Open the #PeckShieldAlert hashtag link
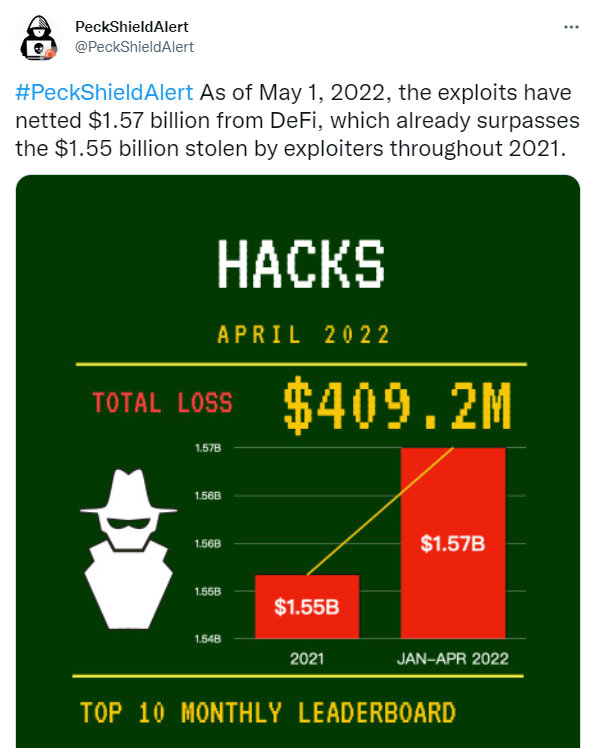The height and width of the screenshot is (748, 592). [x=104, y=93]
